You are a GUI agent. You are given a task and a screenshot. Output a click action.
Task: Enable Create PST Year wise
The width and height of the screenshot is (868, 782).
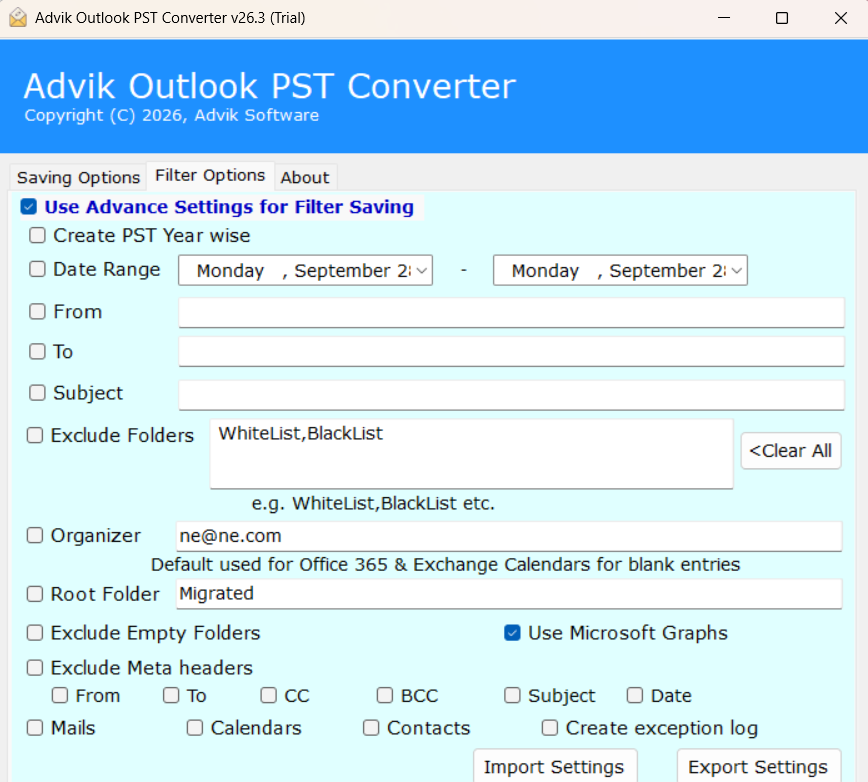[x=37, y=236]
